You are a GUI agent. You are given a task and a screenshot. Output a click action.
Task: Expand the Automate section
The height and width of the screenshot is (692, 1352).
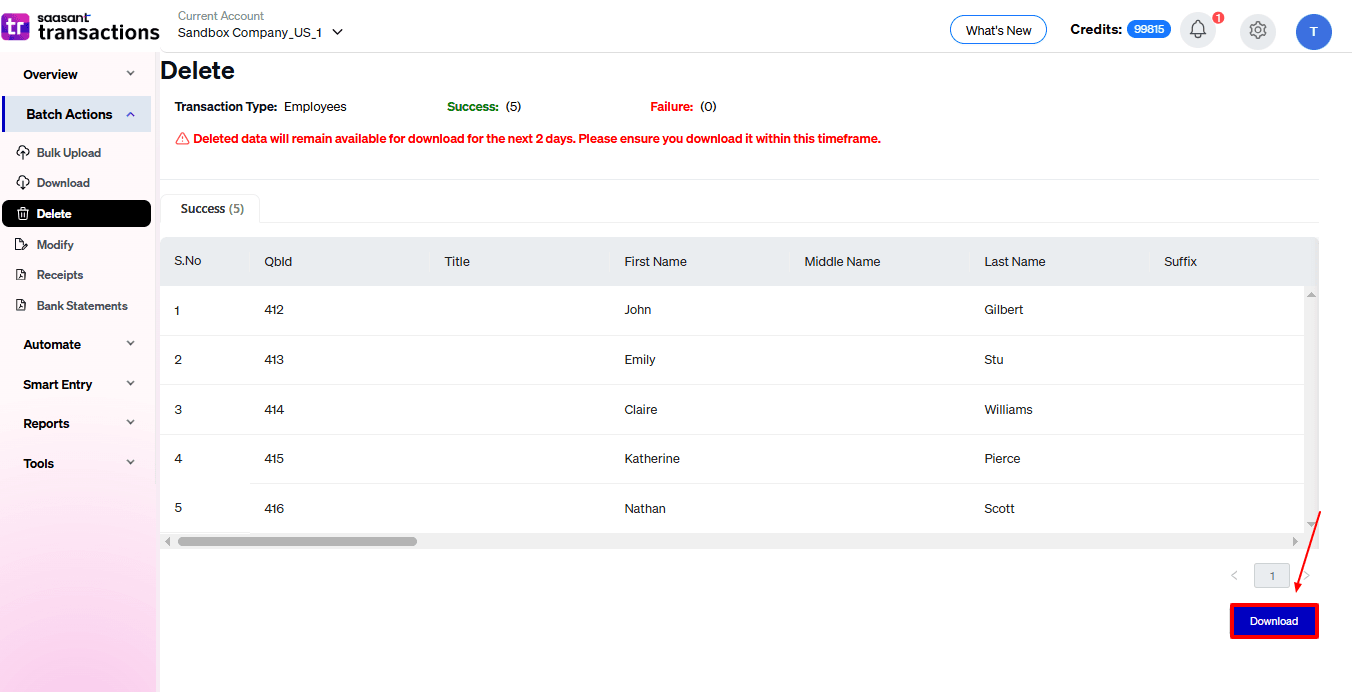78,345
